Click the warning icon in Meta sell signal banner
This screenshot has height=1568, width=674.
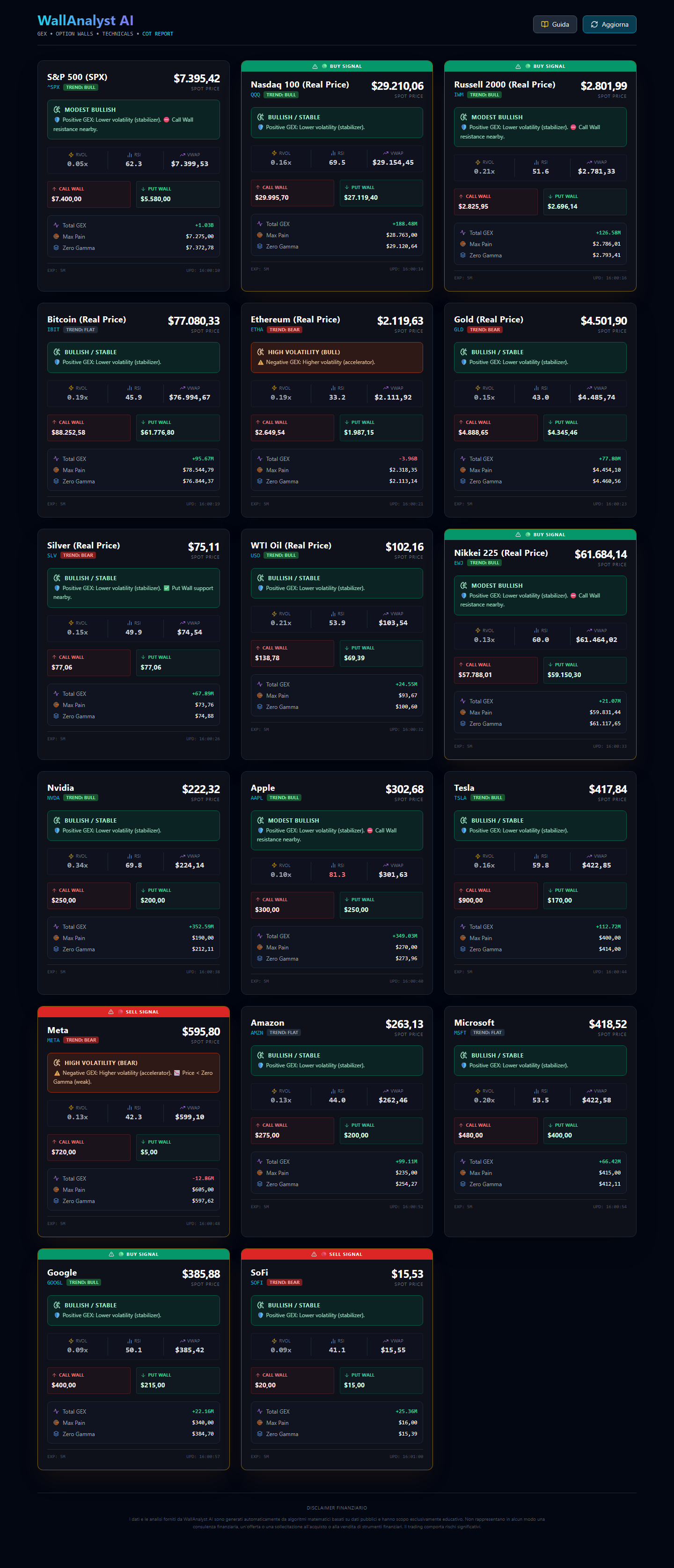[111, 1012]
